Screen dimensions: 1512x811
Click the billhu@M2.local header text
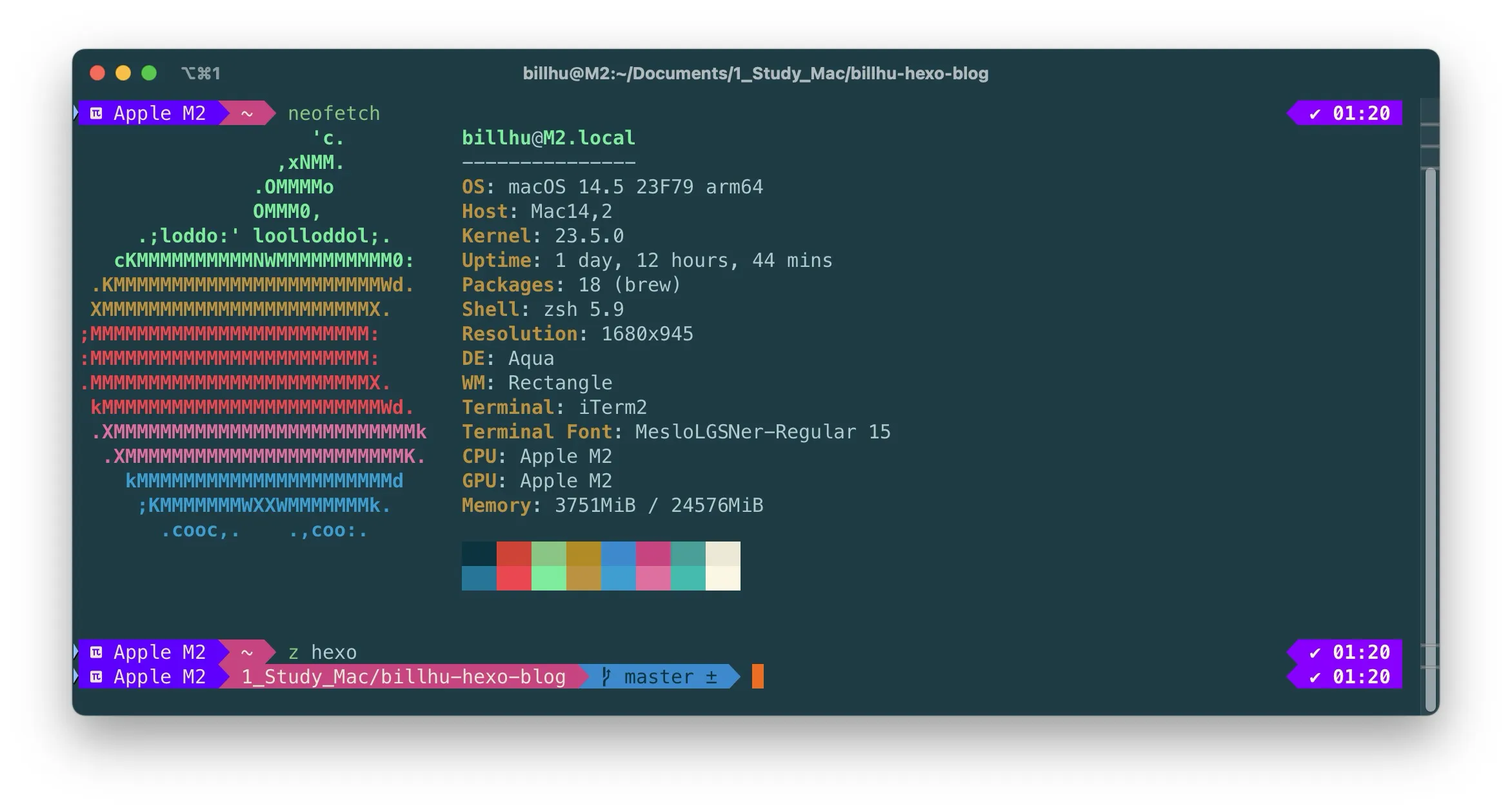coord(548,138)
